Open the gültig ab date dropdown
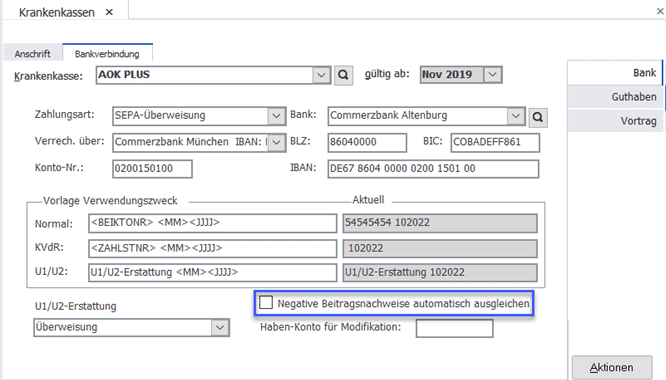 point(492,75)
